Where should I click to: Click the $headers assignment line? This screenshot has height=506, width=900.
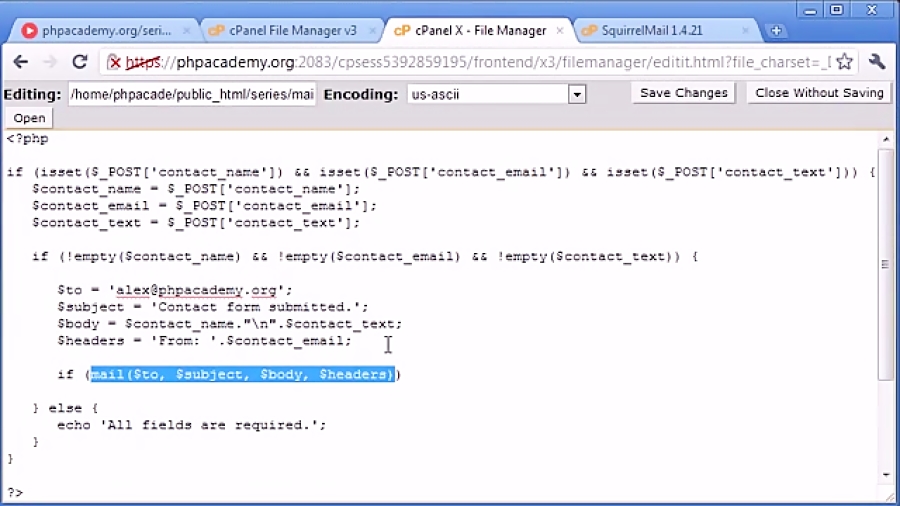point(204,341)
